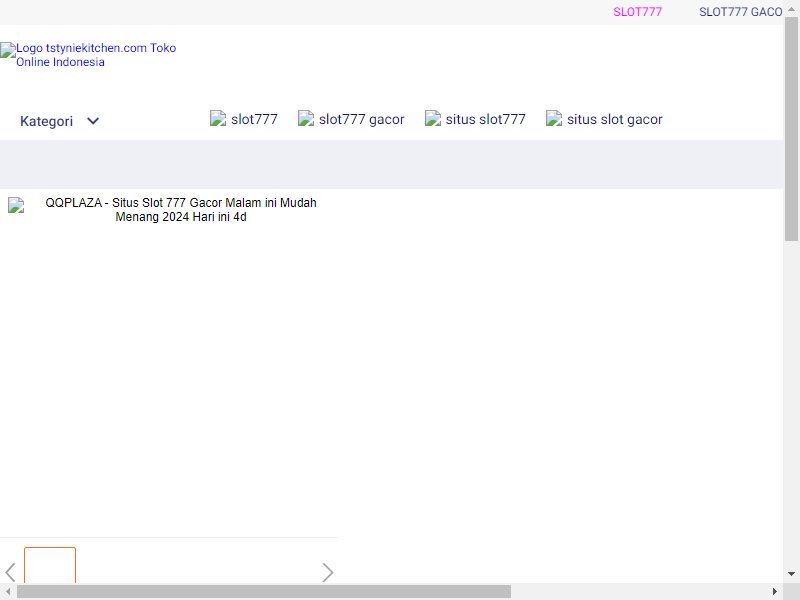The height and width of the screenshot is (600, 800).
Task: Click the broken logo image icon
Action: (8, 50)
